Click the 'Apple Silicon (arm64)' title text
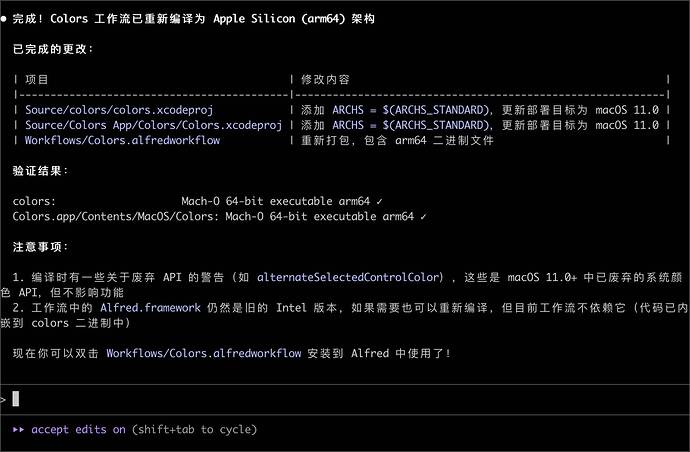Image resolution: width=690 pixels, height=452 pixels. pyautogui.click(x=279, y=18)
